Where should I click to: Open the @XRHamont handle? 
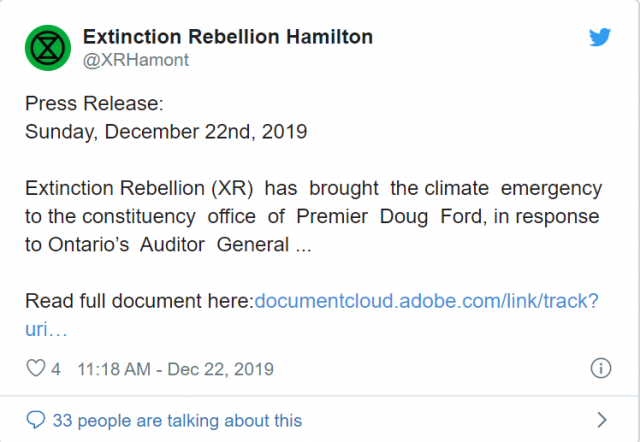click(136, 60)
